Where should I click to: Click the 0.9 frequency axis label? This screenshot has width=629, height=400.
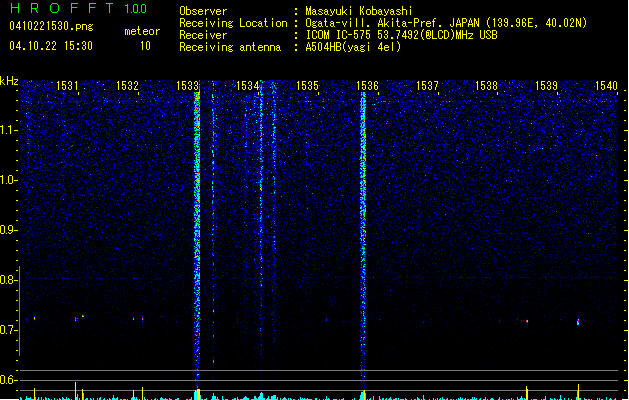pyautogui.click(x=8, y=230)
